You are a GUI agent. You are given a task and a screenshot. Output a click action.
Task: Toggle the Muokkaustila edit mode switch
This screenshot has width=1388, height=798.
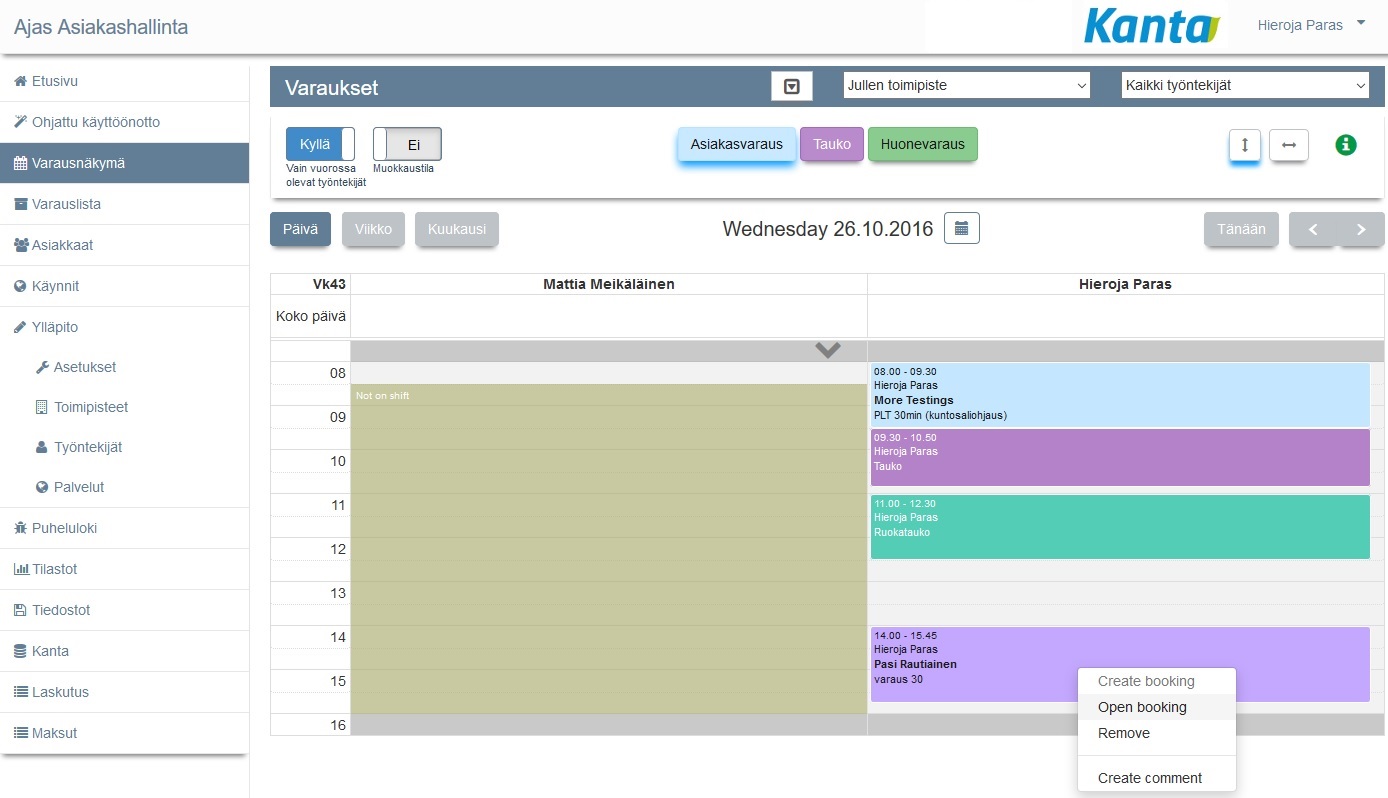pos(407,144)
